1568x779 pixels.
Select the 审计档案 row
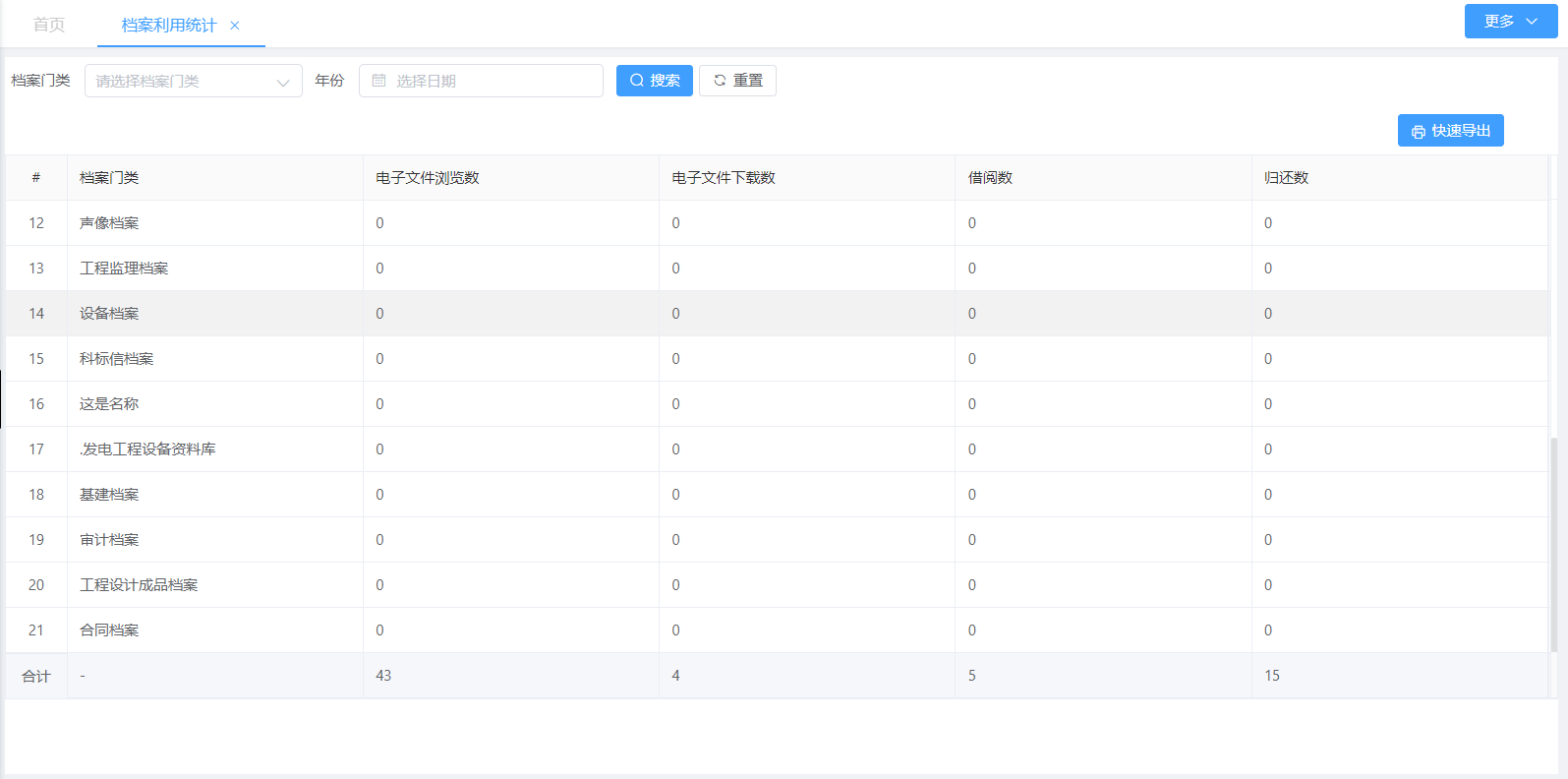[777, 540]
